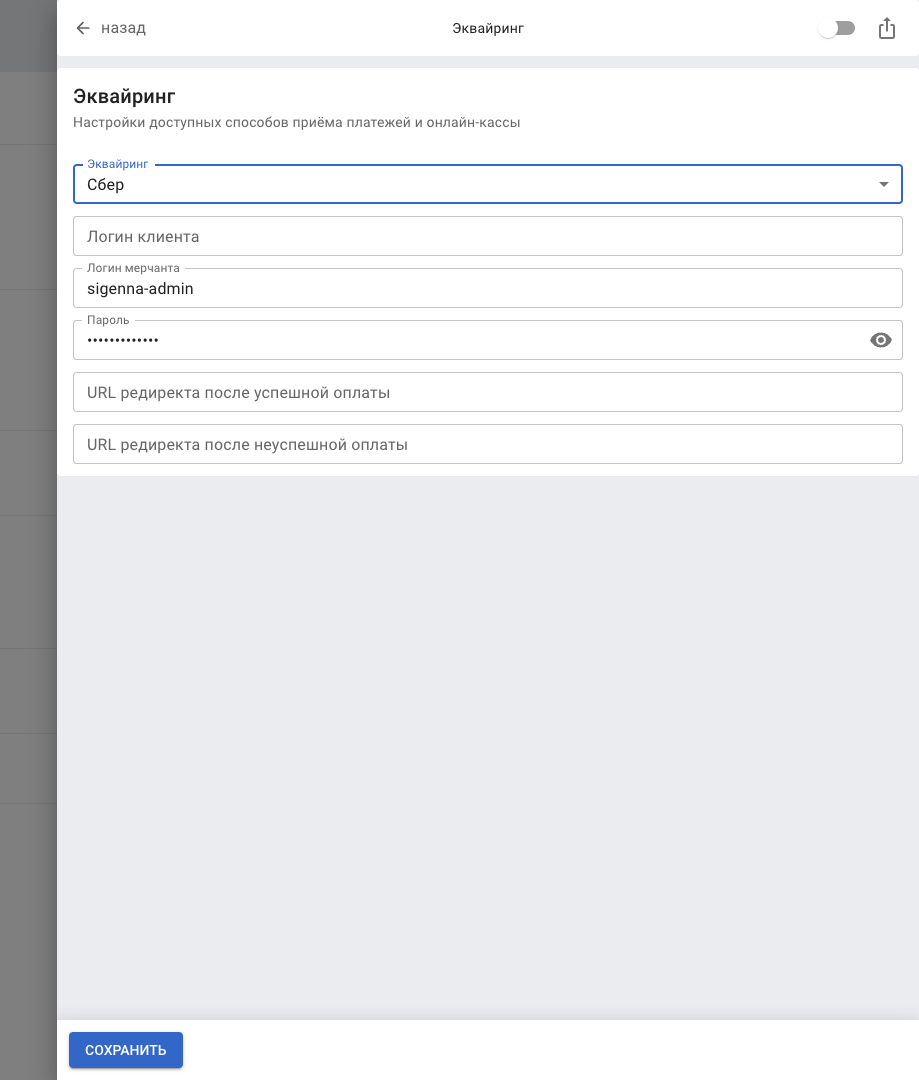Viewport: 919px width, 1080px height.
Task: Click the Логин мерчанта field with sigenna-admin
Action: (x=487, y=289)
